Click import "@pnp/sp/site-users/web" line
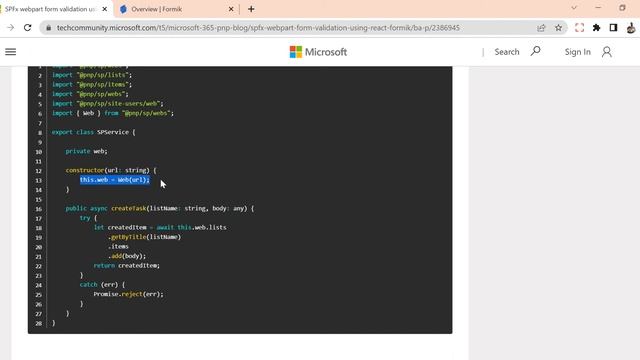This screenshot has width=640, height=360. (x=108, y=104)
